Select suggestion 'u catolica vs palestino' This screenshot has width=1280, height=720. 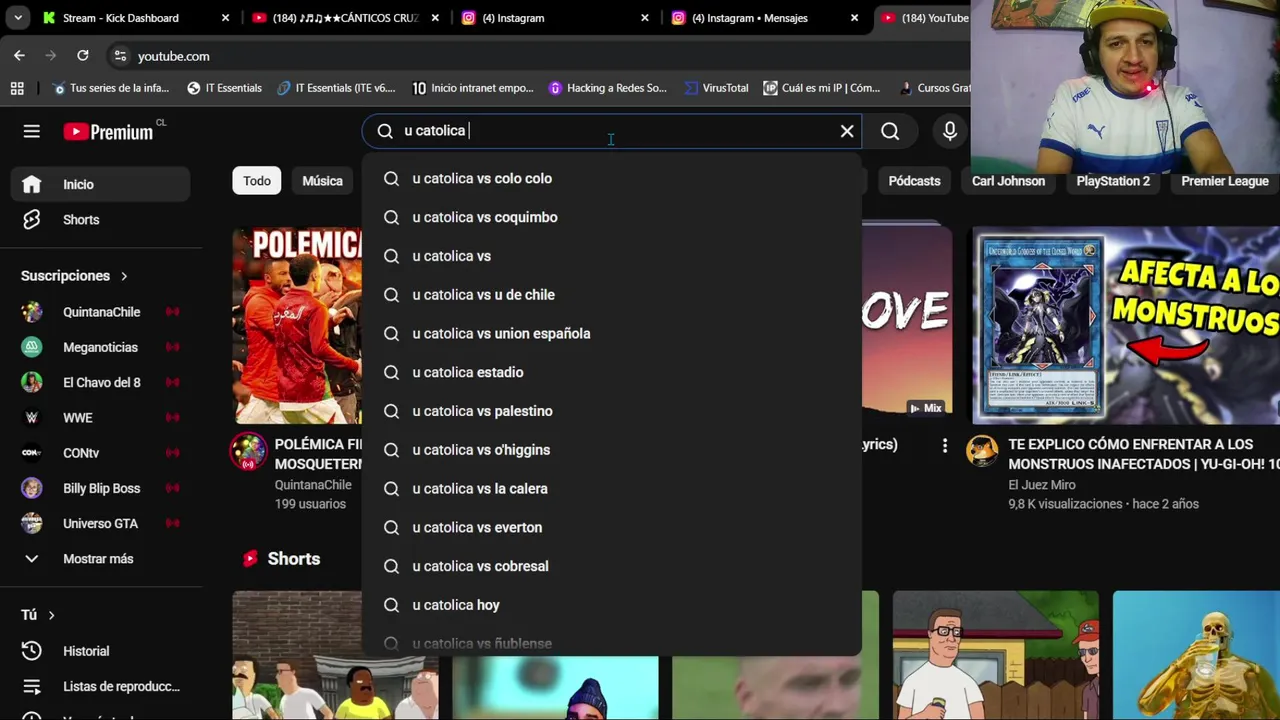[x=611, y=411]
